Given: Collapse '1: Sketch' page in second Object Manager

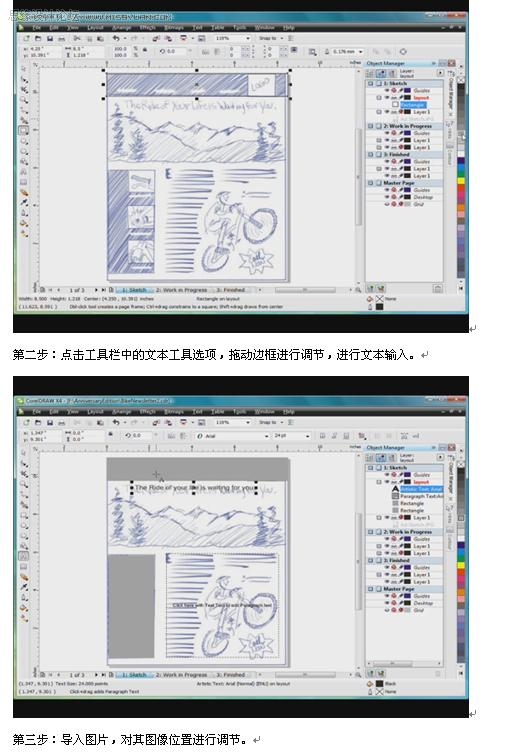Looking at the screenshot, I should tap(370, 468).
